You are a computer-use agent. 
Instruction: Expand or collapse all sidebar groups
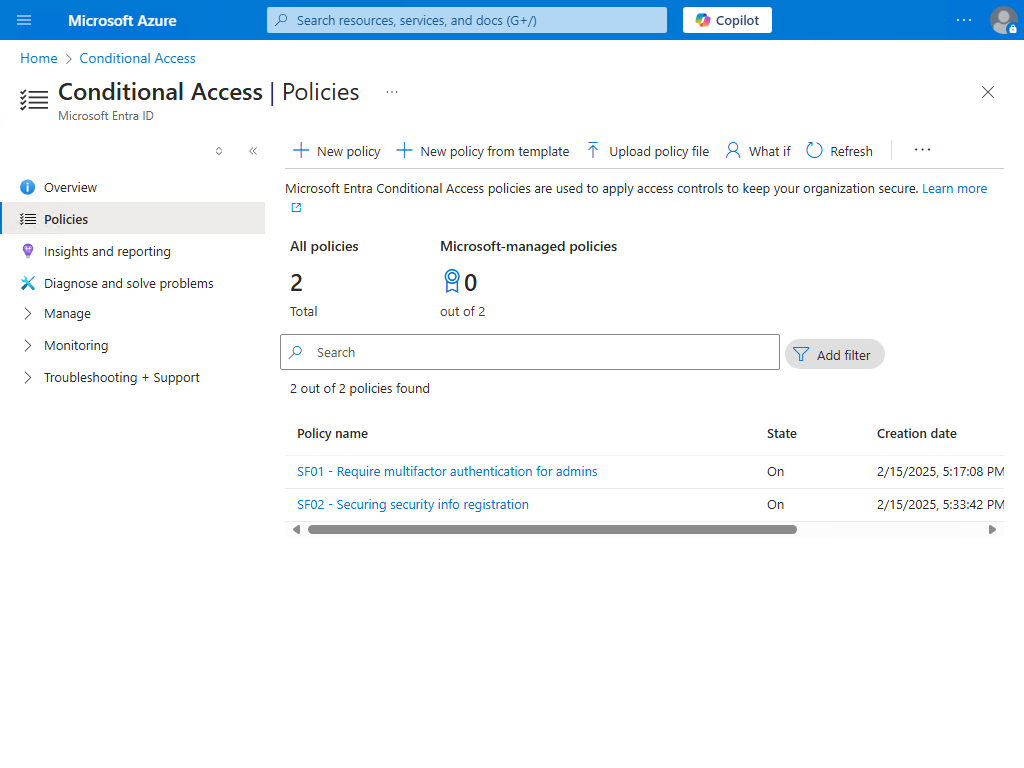219,151
